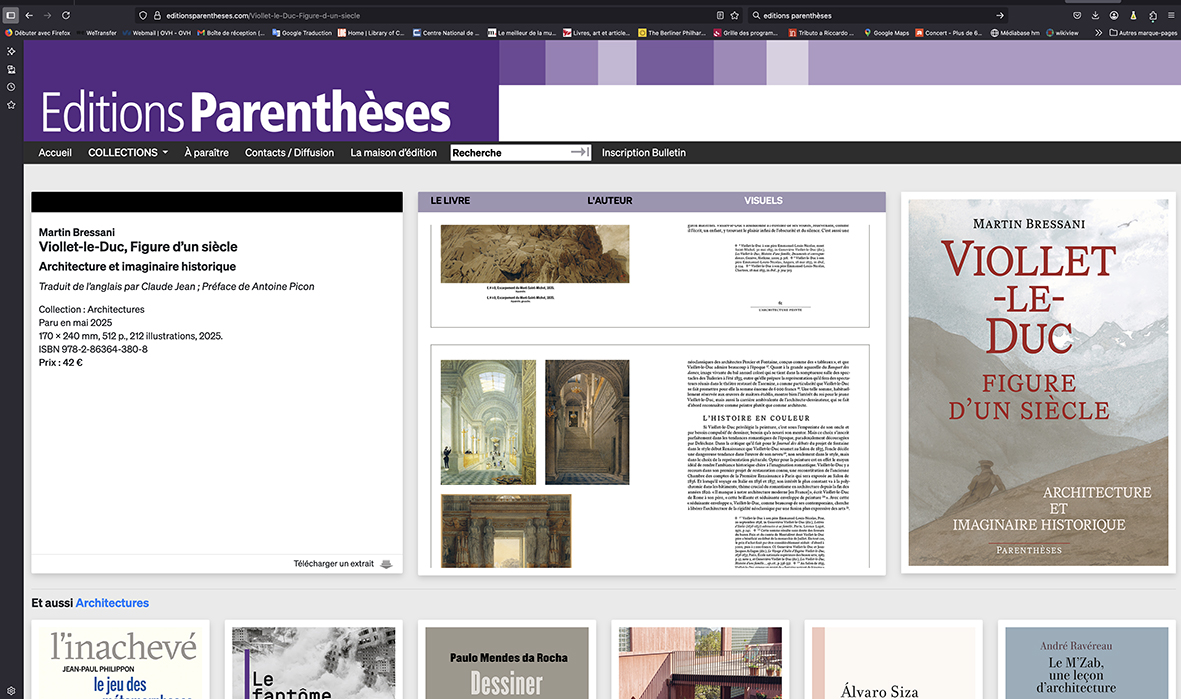Open the Grille des program... bookmark

746,33
